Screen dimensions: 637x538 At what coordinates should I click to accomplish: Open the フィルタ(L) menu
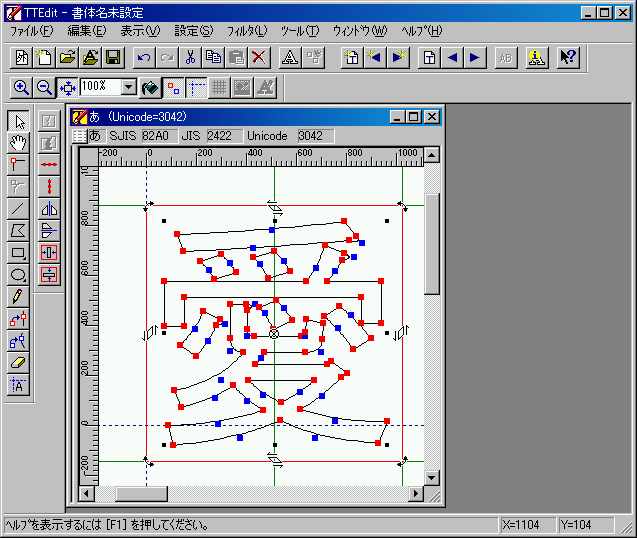tap(247, 31)
